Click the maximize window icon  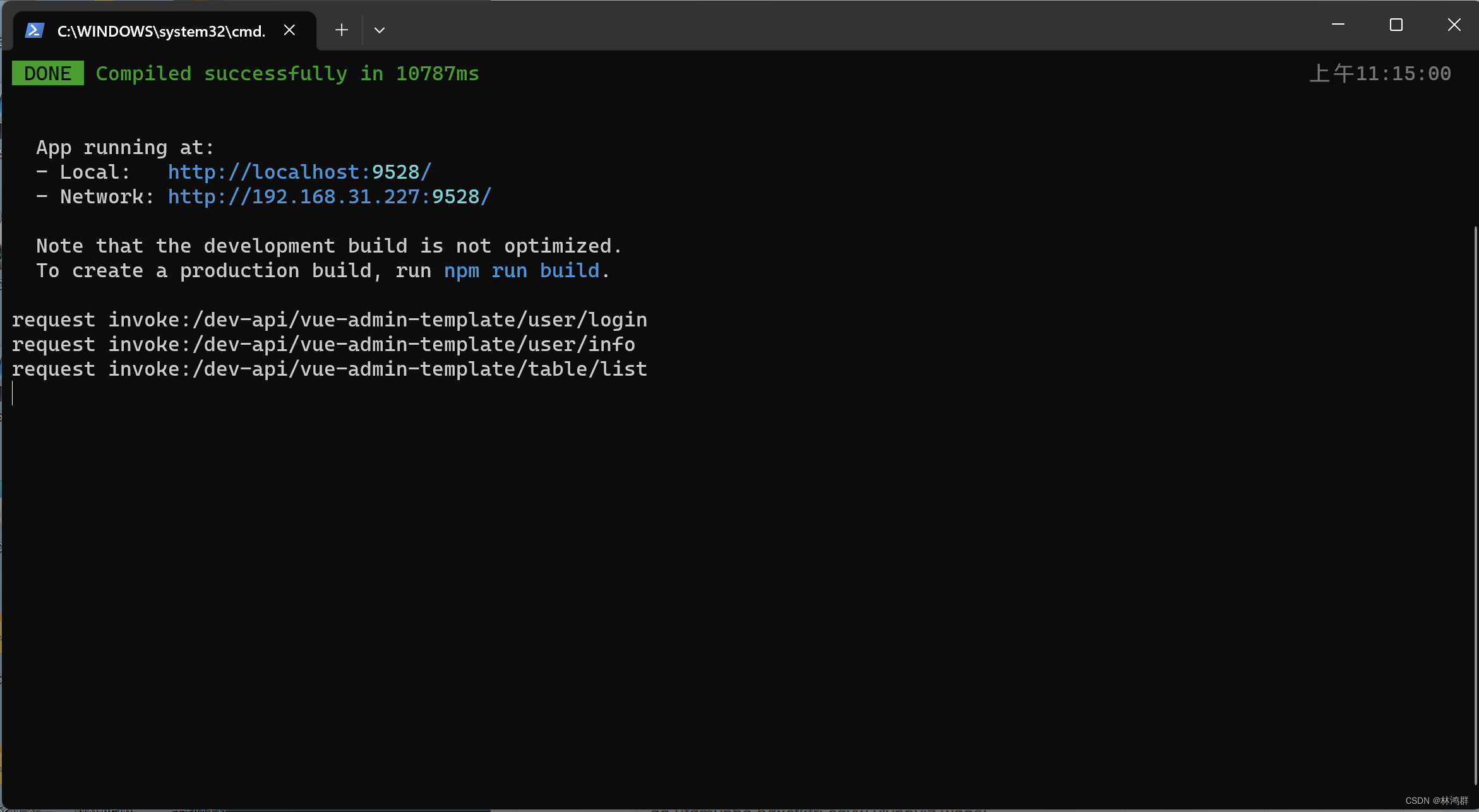point(1396,25)
